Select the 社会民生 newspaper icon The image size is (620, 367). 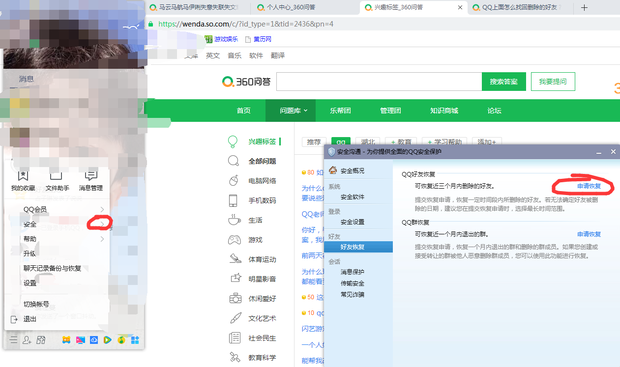click(234, 338)
